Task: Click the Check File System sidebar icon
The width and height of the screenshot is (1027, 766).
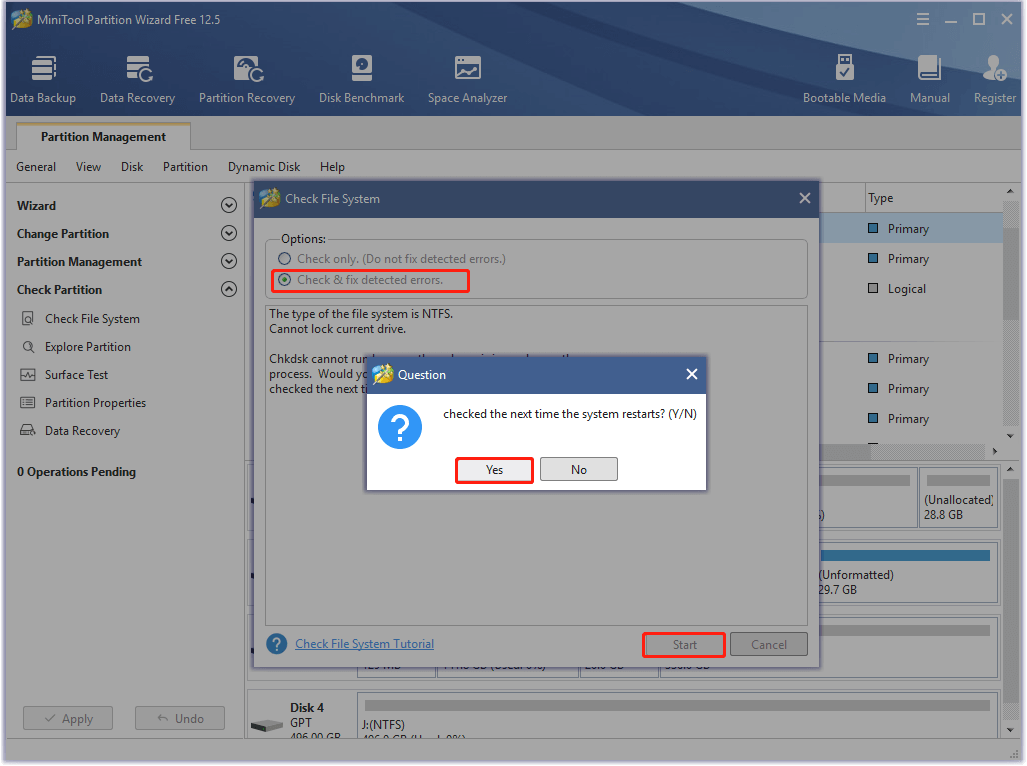Action: (x=28, y=319)
